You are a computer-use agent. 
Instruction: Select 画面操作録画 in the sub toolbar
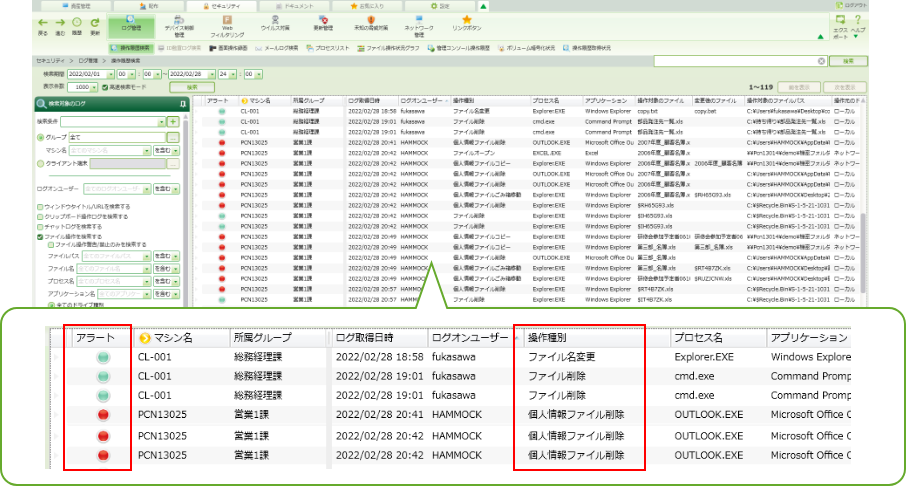pos(228,48)
